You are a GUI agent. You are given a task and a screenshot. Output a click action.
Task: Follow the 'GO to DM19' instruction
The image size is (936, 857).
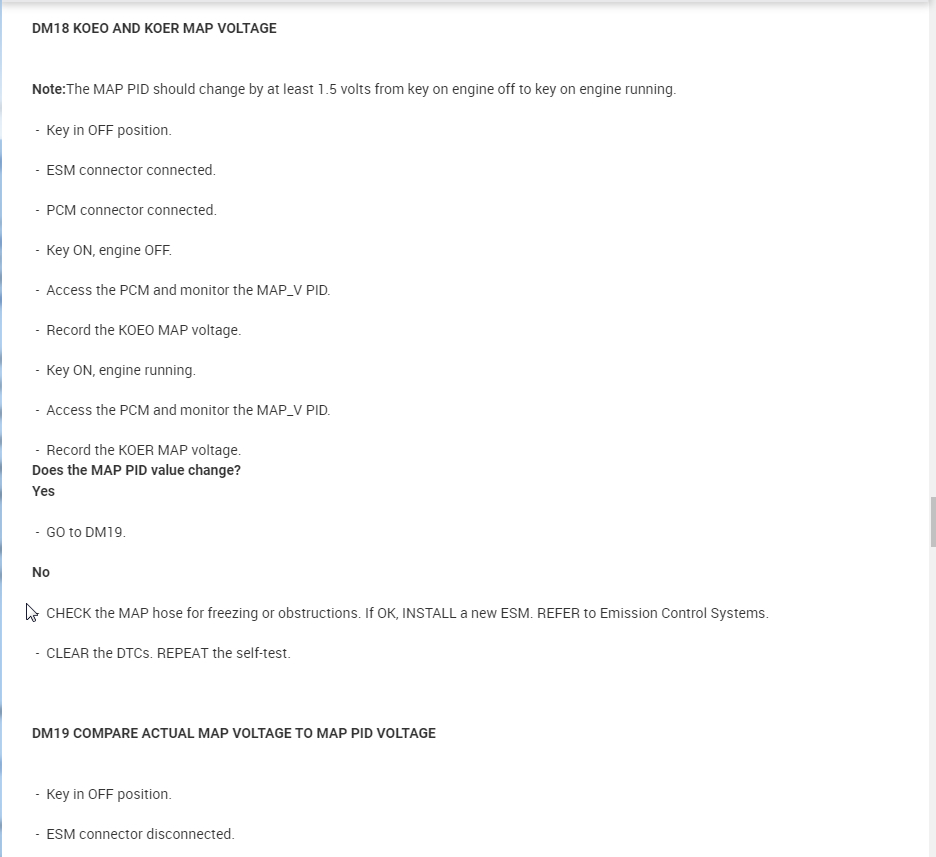pyautogui.click(x=85, y=532)
